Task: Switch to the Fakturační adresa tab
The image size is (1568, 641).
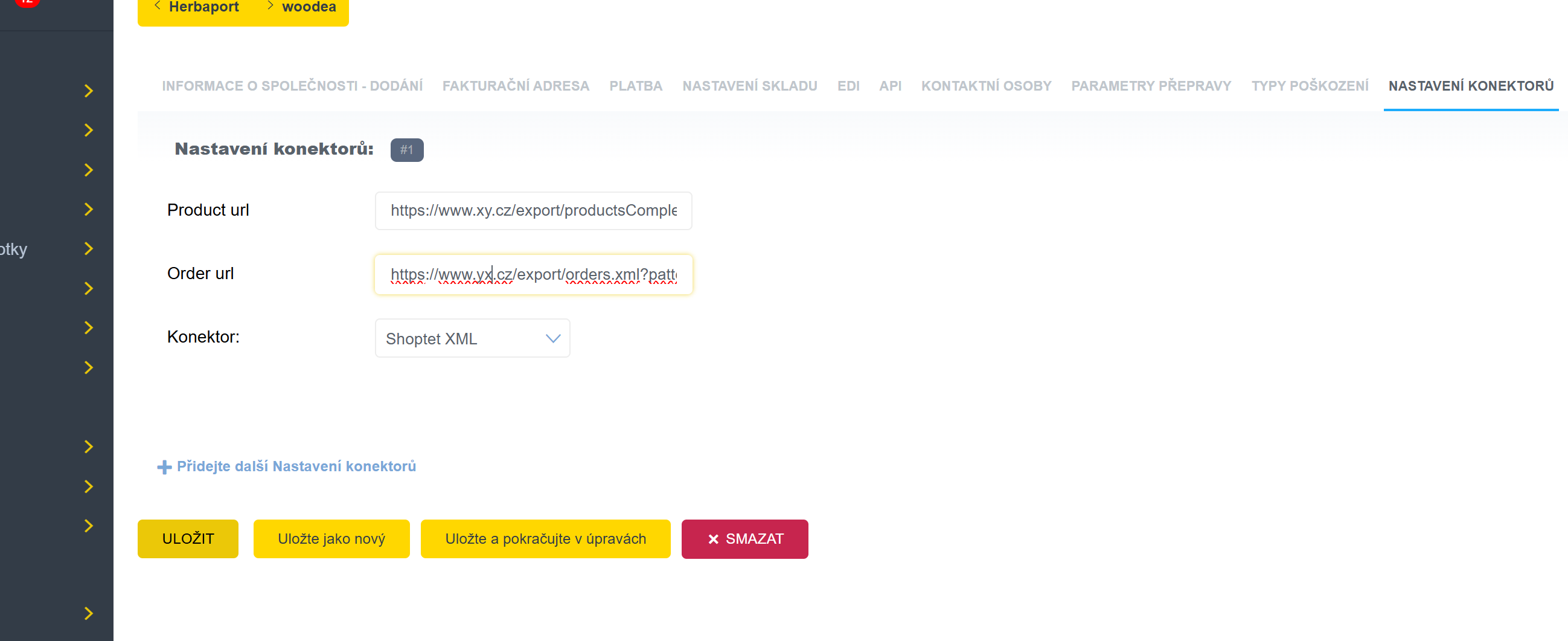Action: pyautogui.click(x=515, y=86)
